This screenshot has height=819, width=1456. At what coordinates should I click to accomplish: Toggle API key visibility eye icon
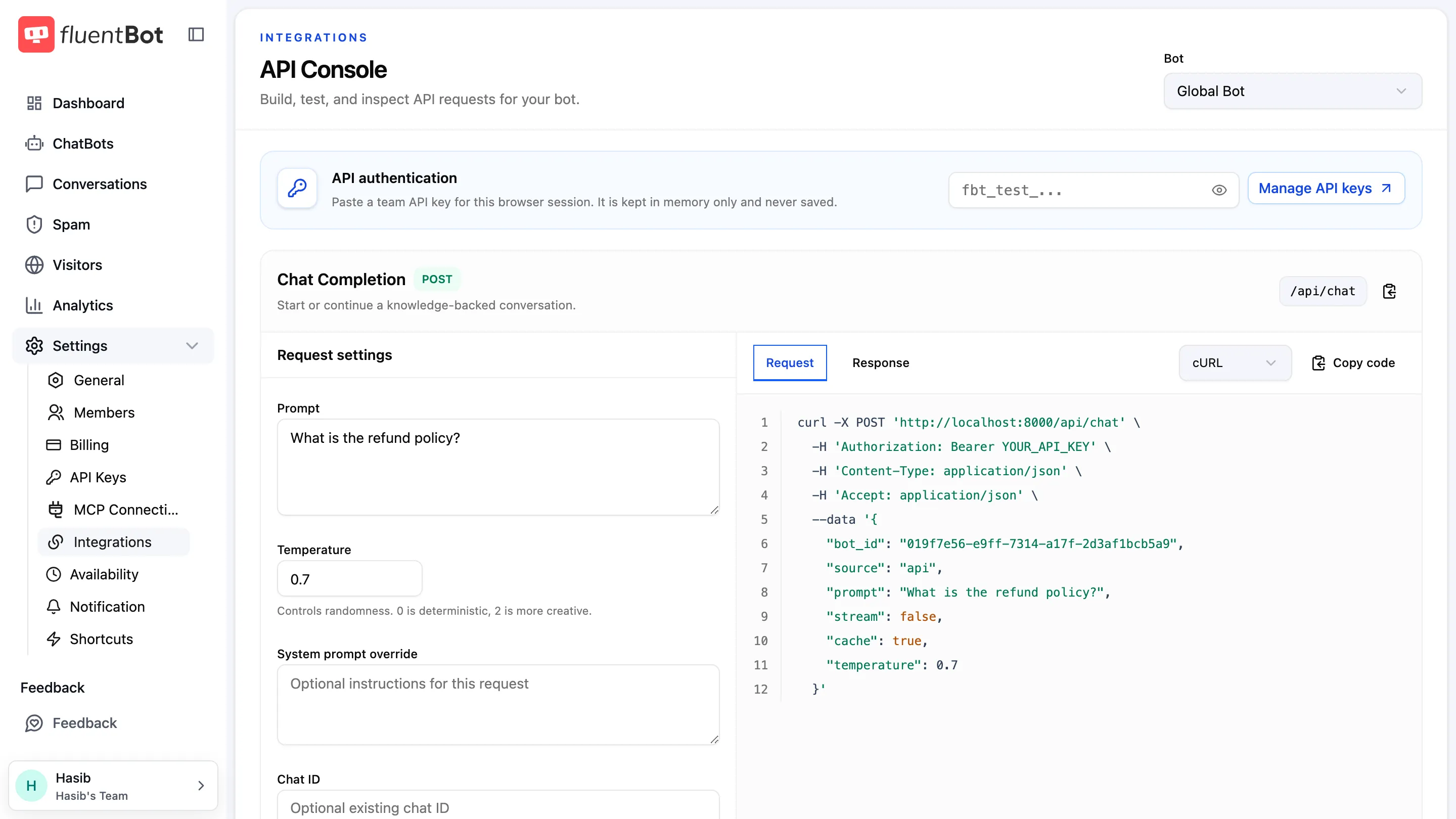pos(1219,190)
